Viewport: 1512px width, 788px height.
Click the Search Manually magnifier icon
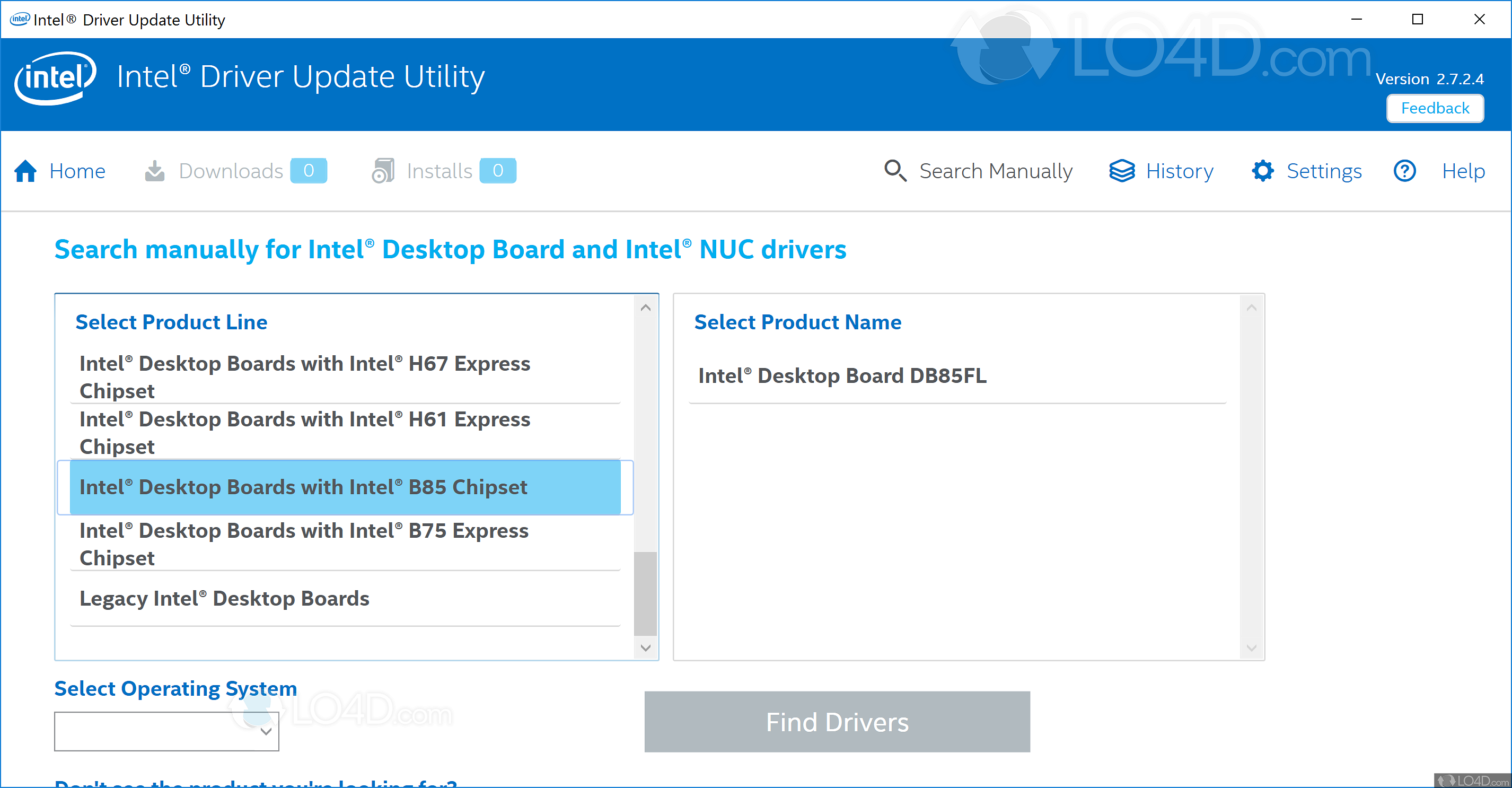895,171
